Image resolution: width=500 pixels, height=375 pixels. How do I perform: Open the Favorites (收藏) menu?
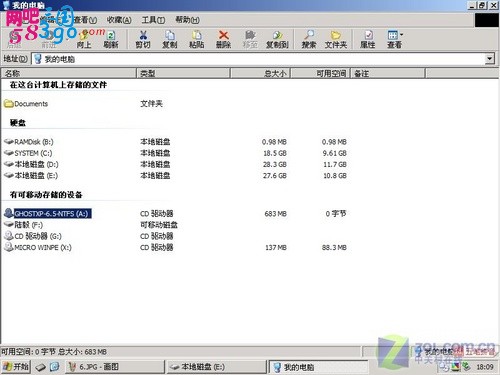[x=119, y=20]
